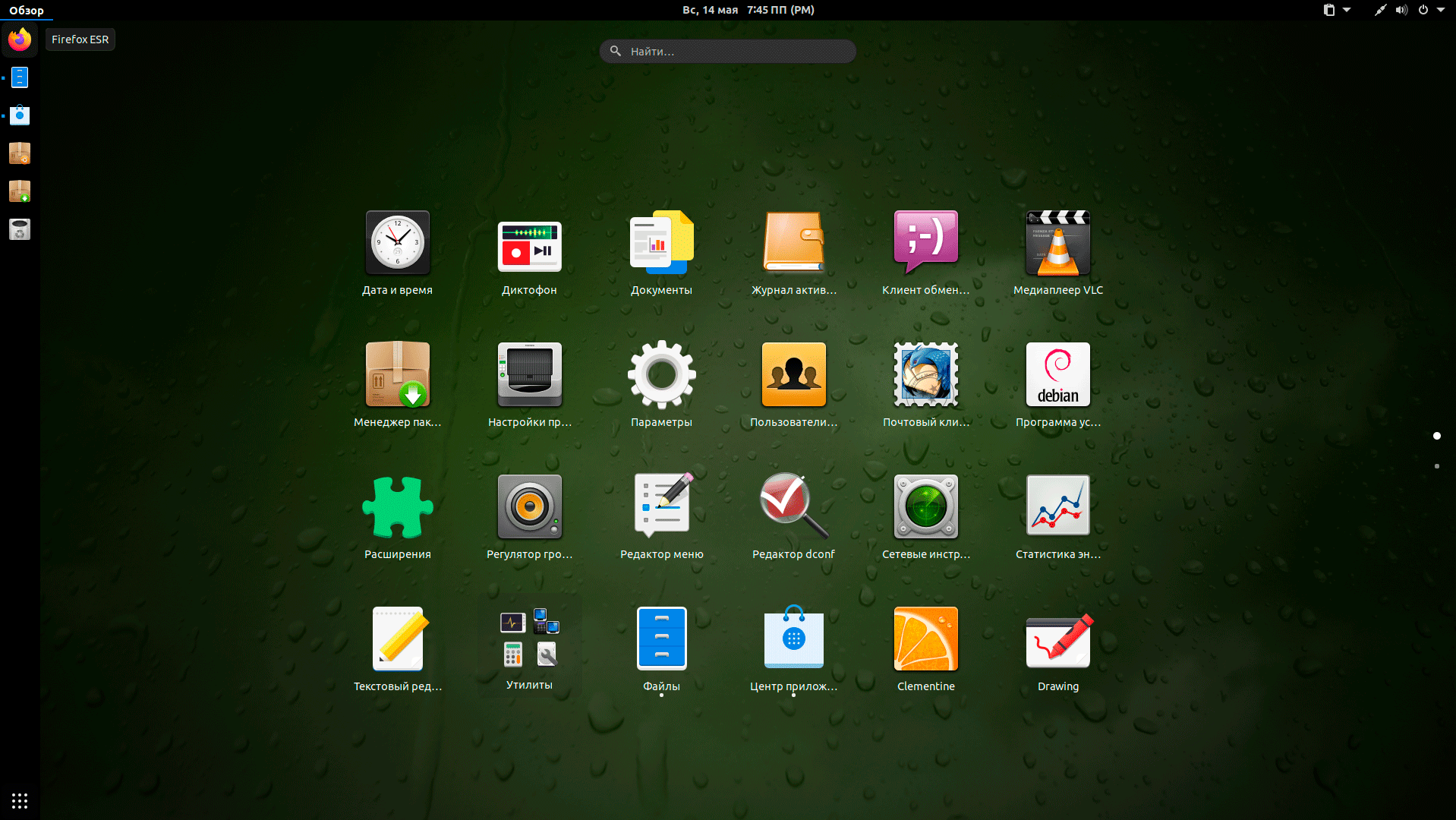
Task: Click the volume speaker icon in the top bar
Action: 1401,10
